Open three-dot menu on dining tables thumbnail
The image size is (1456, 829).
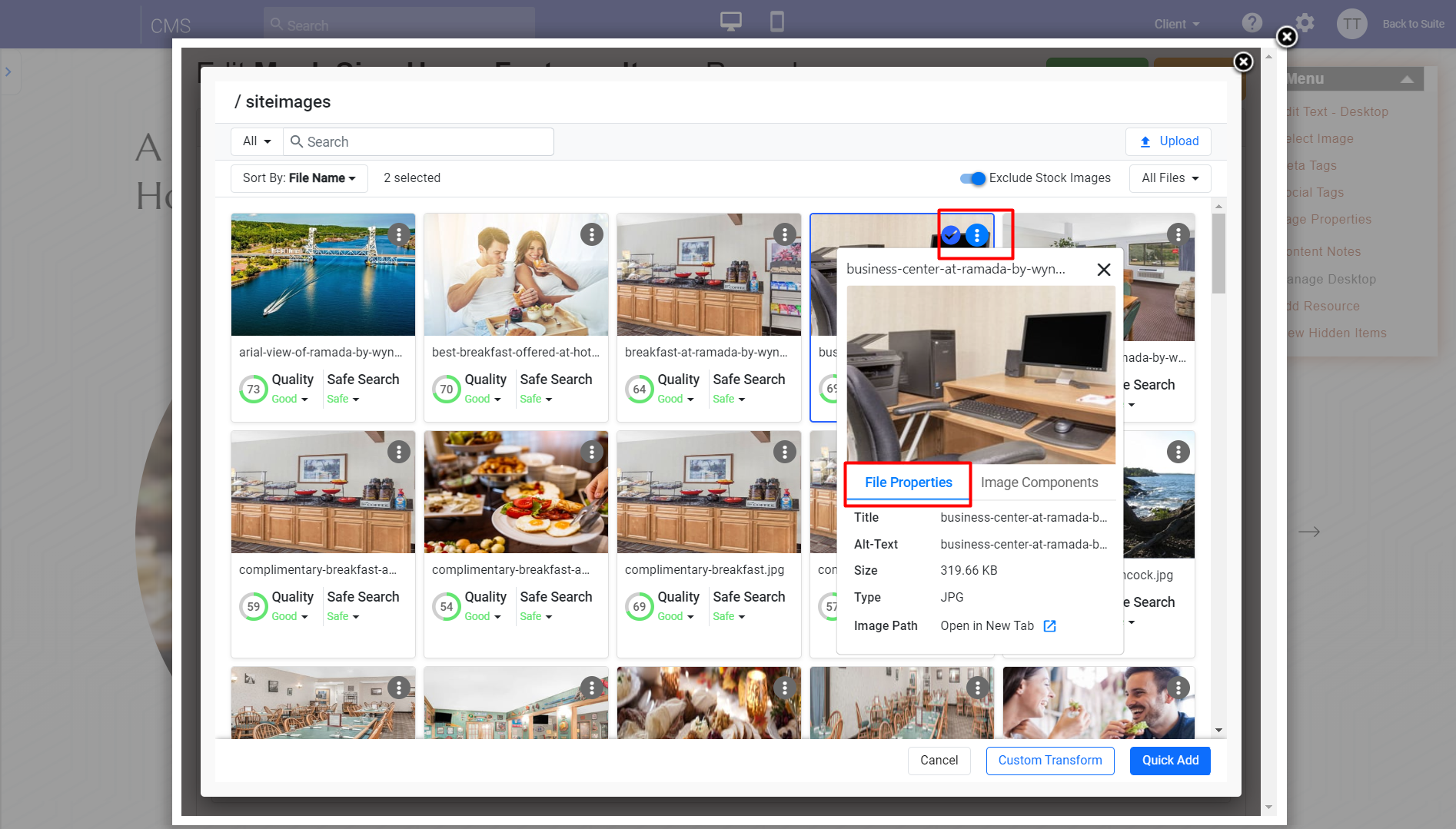coord(978,688)
